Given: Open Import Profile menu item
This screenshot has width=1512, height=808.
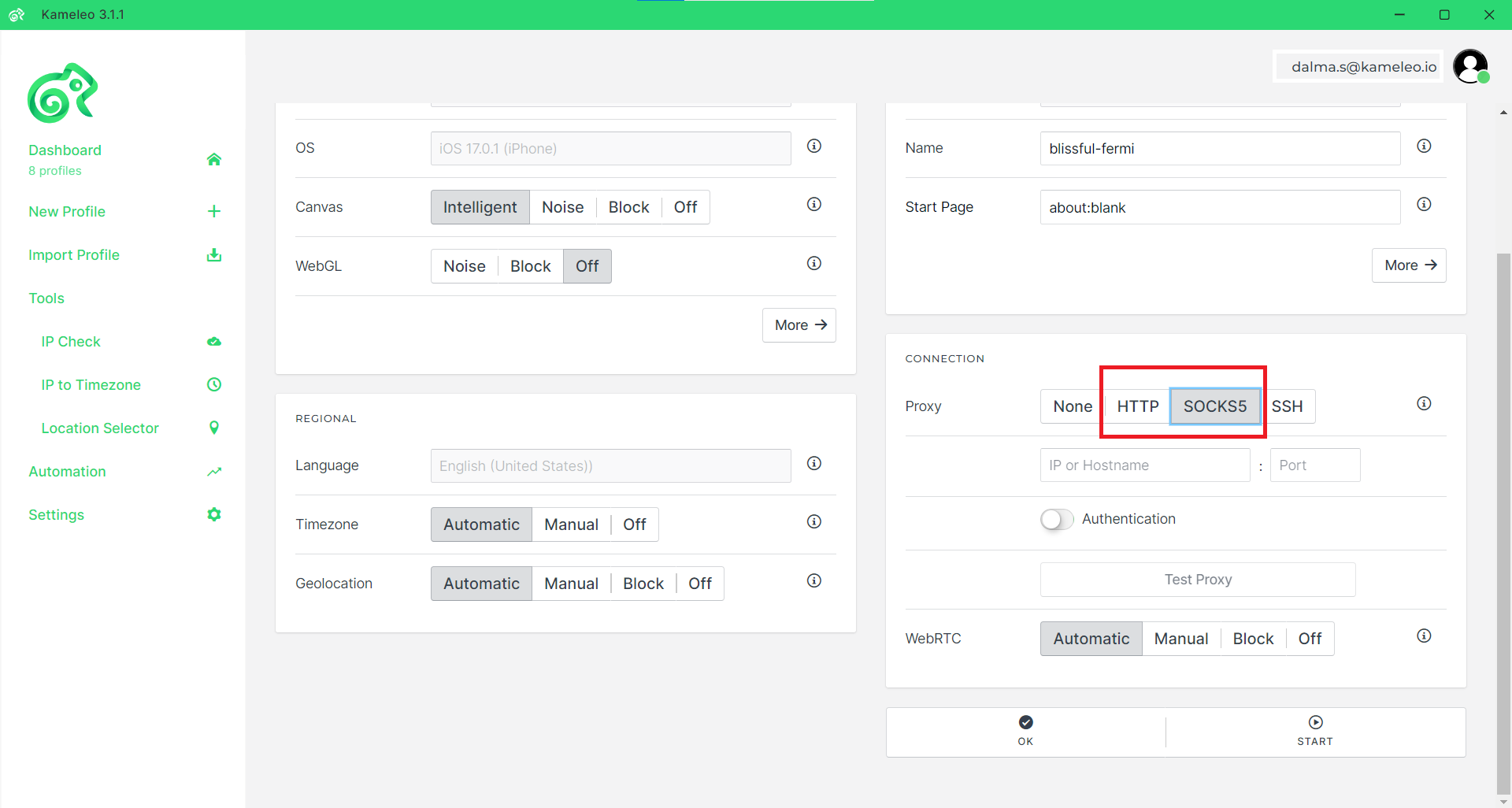Looking at the screenshot, I should click(x=74, y=254).
